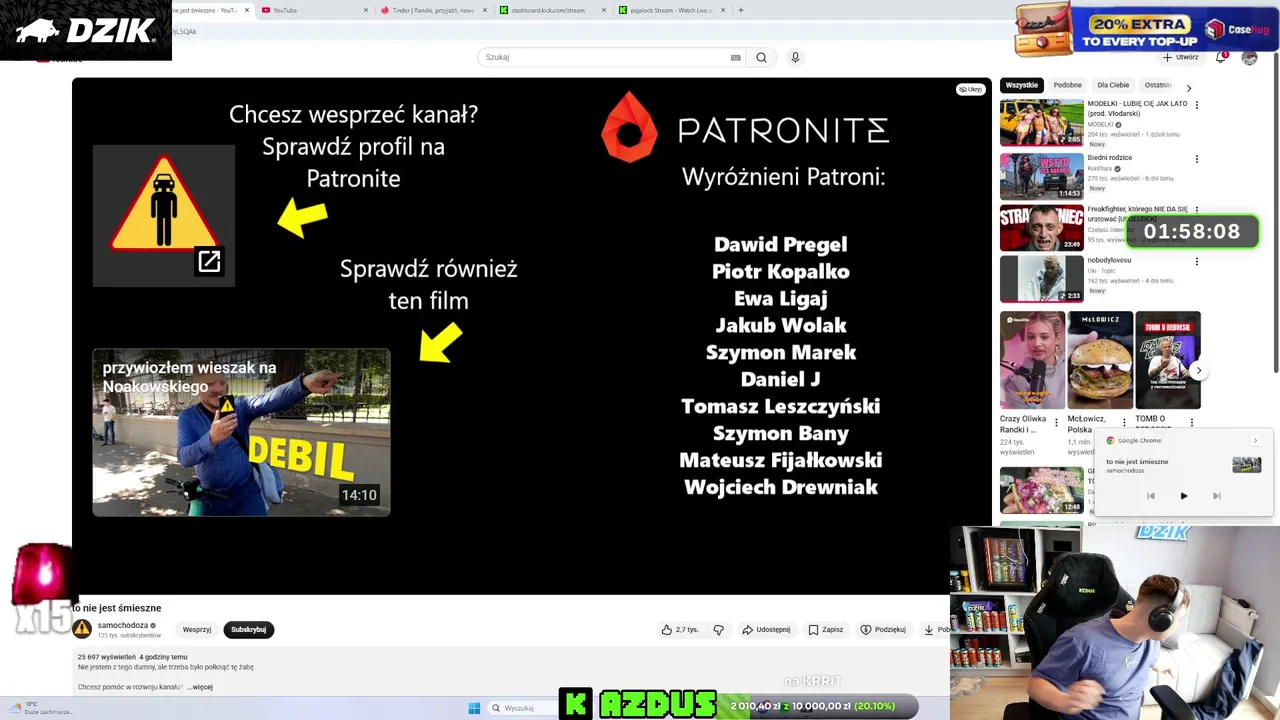The height and width of the screenshot is (720, 1280).
Task: Open the Mcłowicz burger short
Action: (x=1100, y=360)
